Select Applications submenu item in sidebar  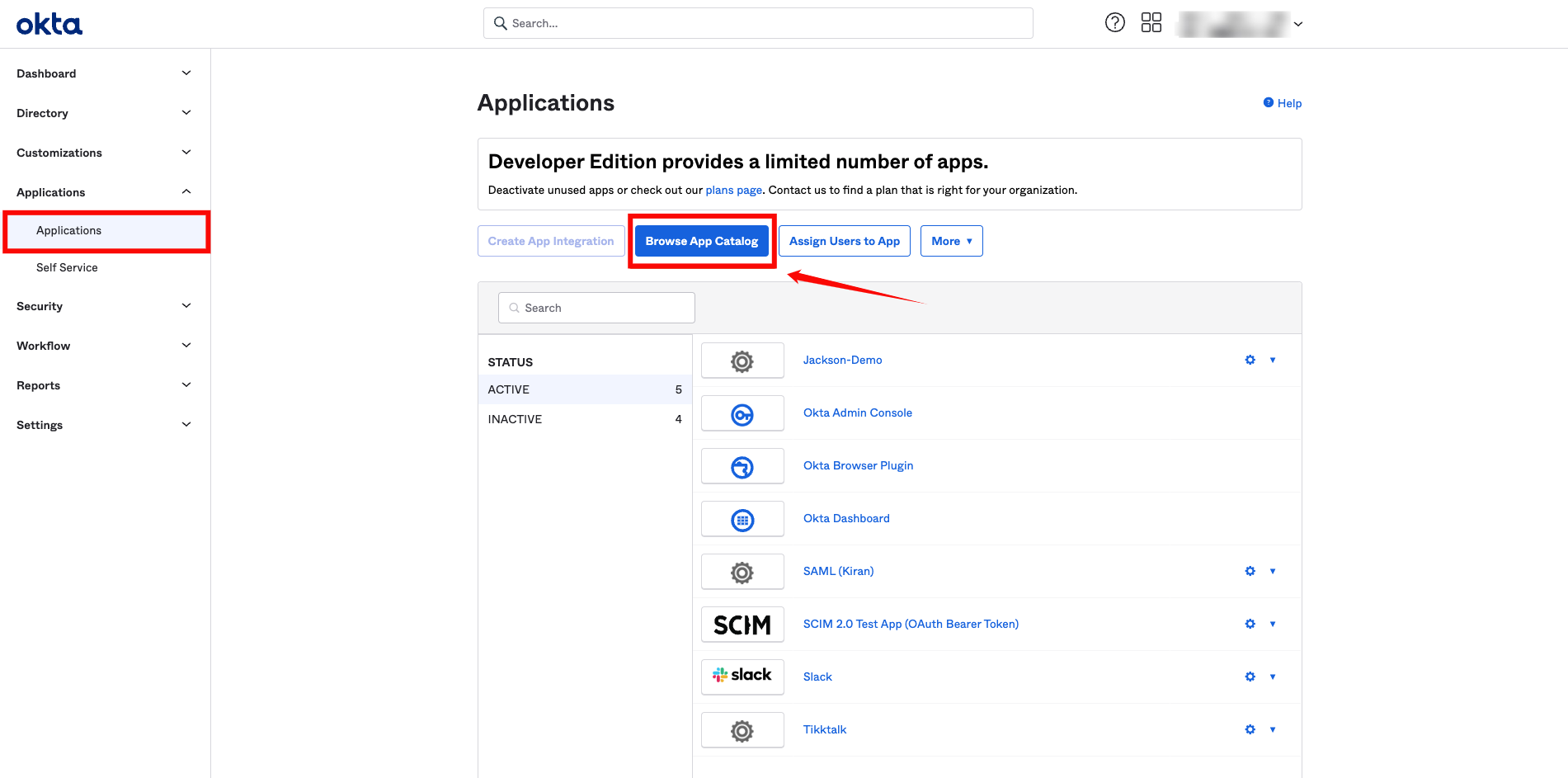click(x=106, y=231)
